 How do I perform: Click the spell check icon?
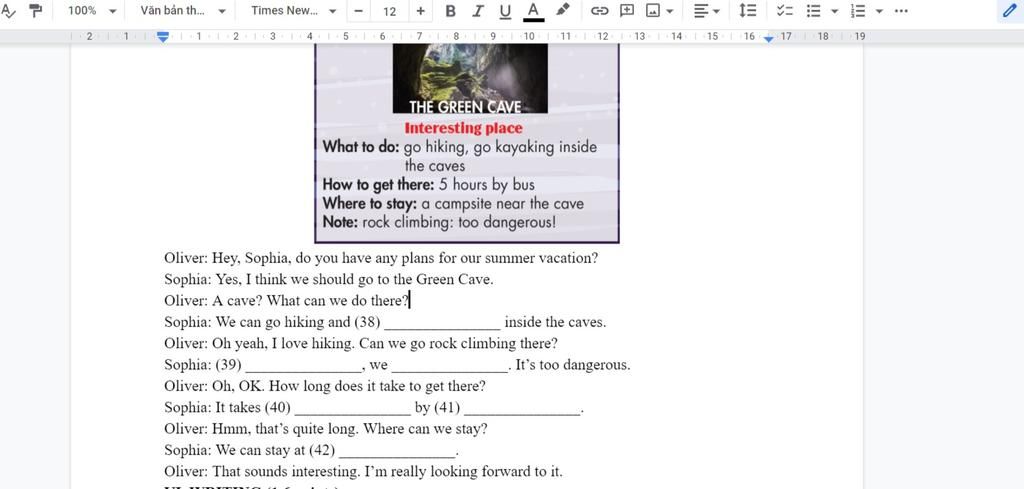pyautogui.click(x=8, y=10)
